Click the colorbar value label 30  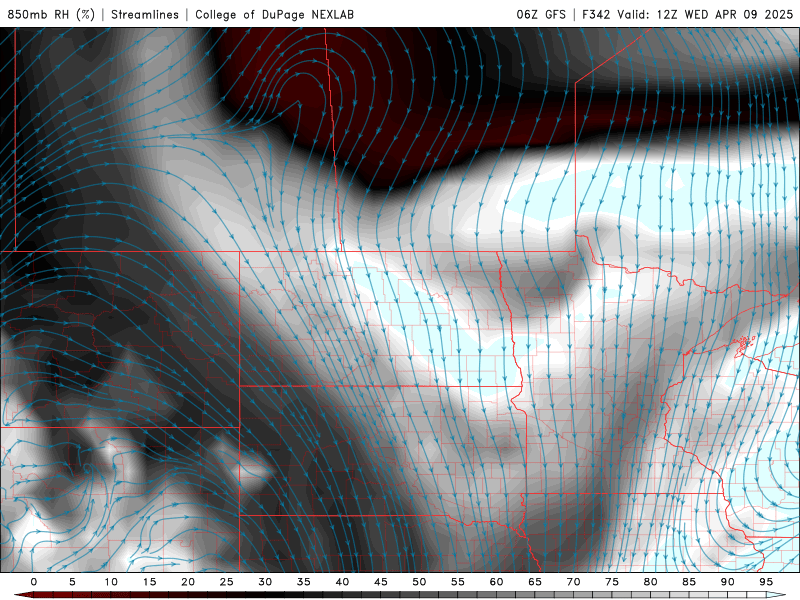click(x=265, y=582)
